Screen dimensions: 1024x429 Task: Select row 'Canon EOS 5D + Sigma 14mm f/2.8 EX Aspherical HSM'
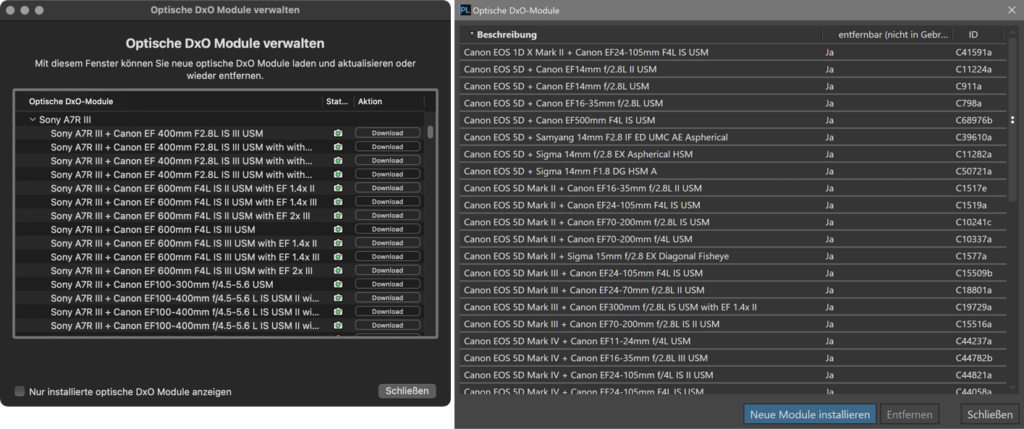734,154
